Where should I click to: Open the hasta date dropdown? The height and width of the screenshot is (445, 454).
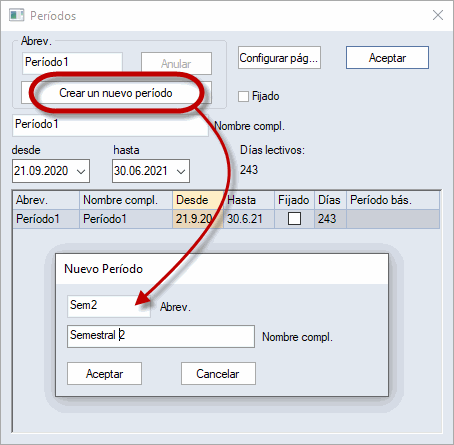pos(181,171)
